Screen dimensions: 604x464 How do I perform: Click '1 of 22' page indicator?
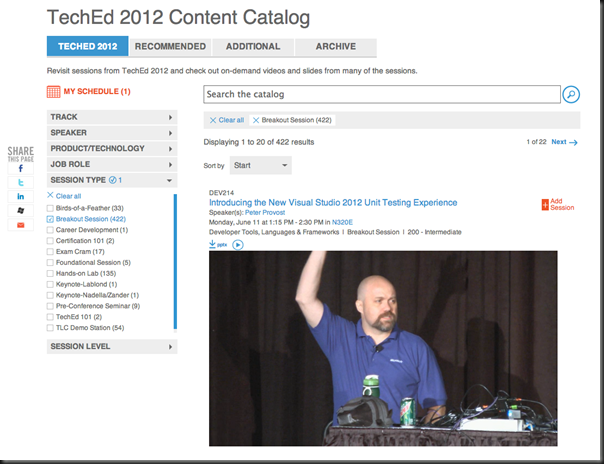537,142
